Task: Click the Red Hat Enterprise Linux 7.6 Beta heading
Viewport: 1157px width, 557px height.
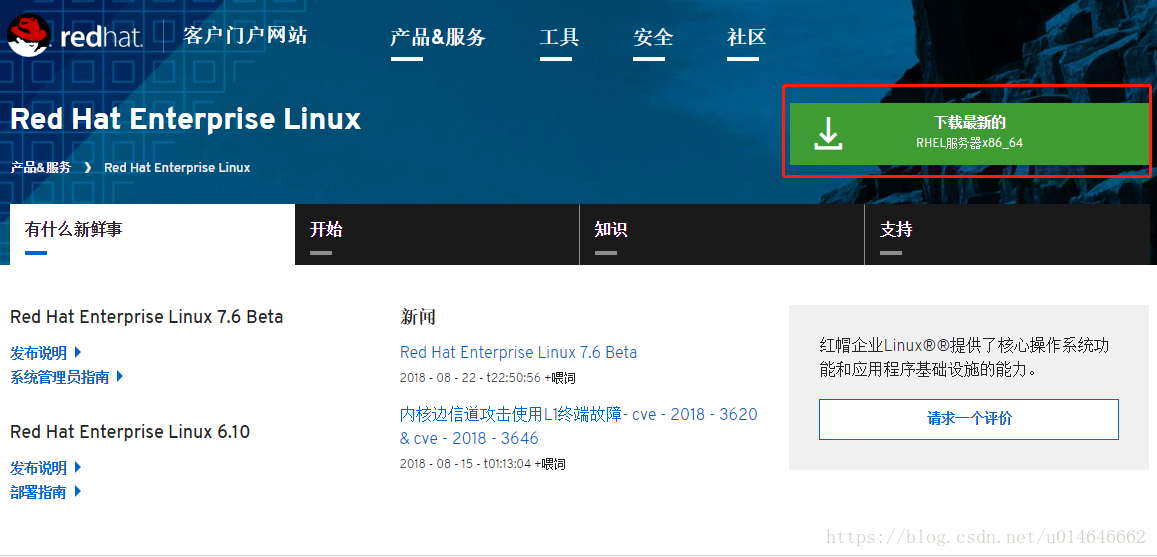Action: pos(146,316)
